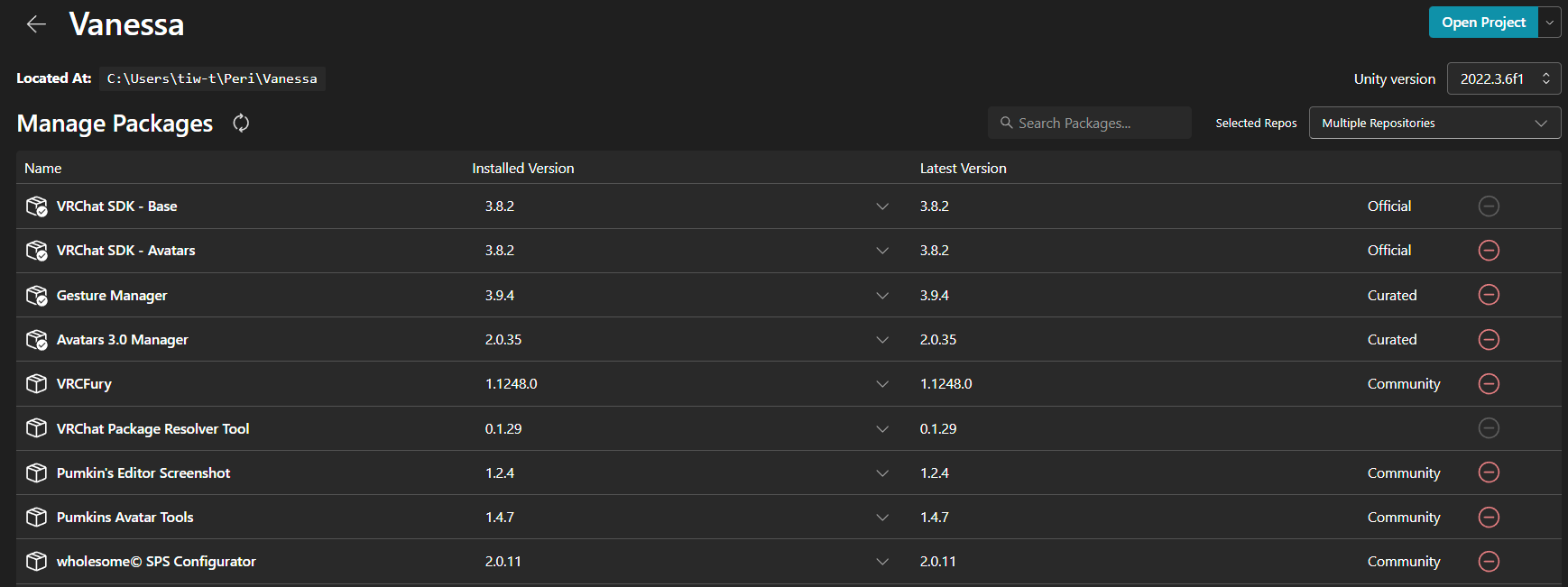Click the Open Project button
Image resolution: width=1568 pixels, height=587 pixels.
[1483, 23]
